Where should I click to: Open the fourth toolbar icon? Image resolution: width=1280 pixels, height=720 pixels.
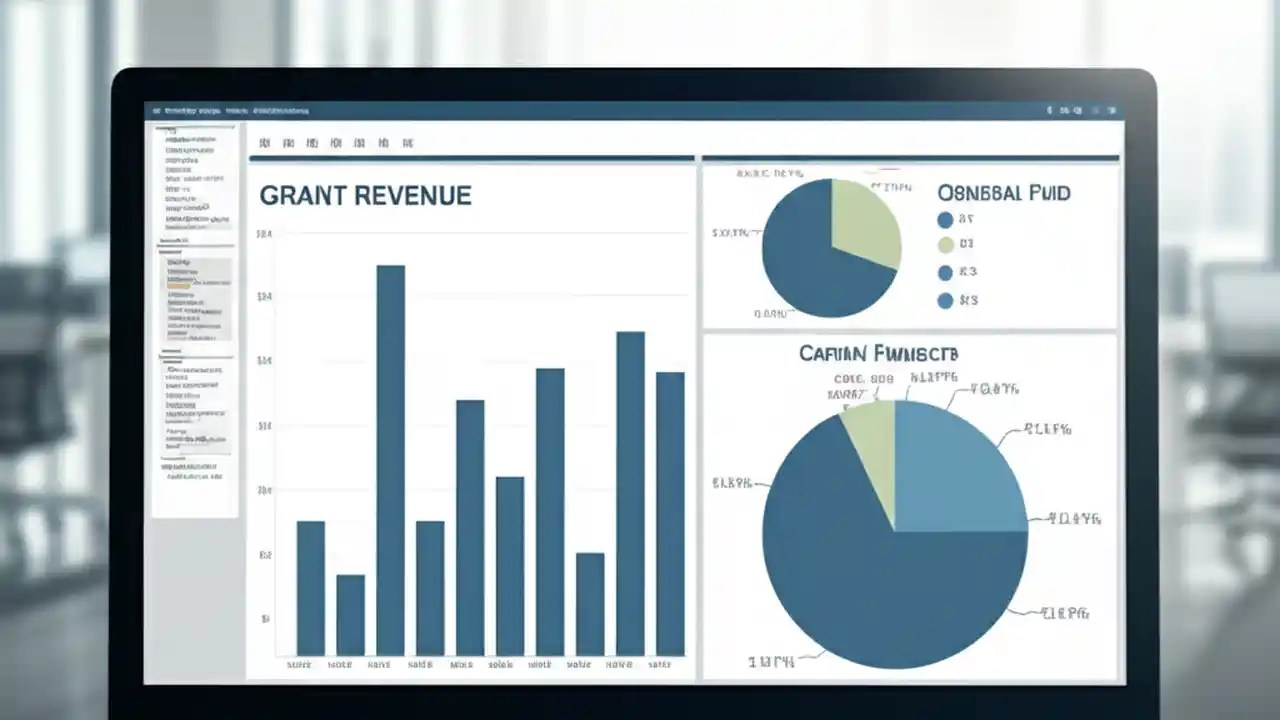pyautogui.click(x=338, y=142)
